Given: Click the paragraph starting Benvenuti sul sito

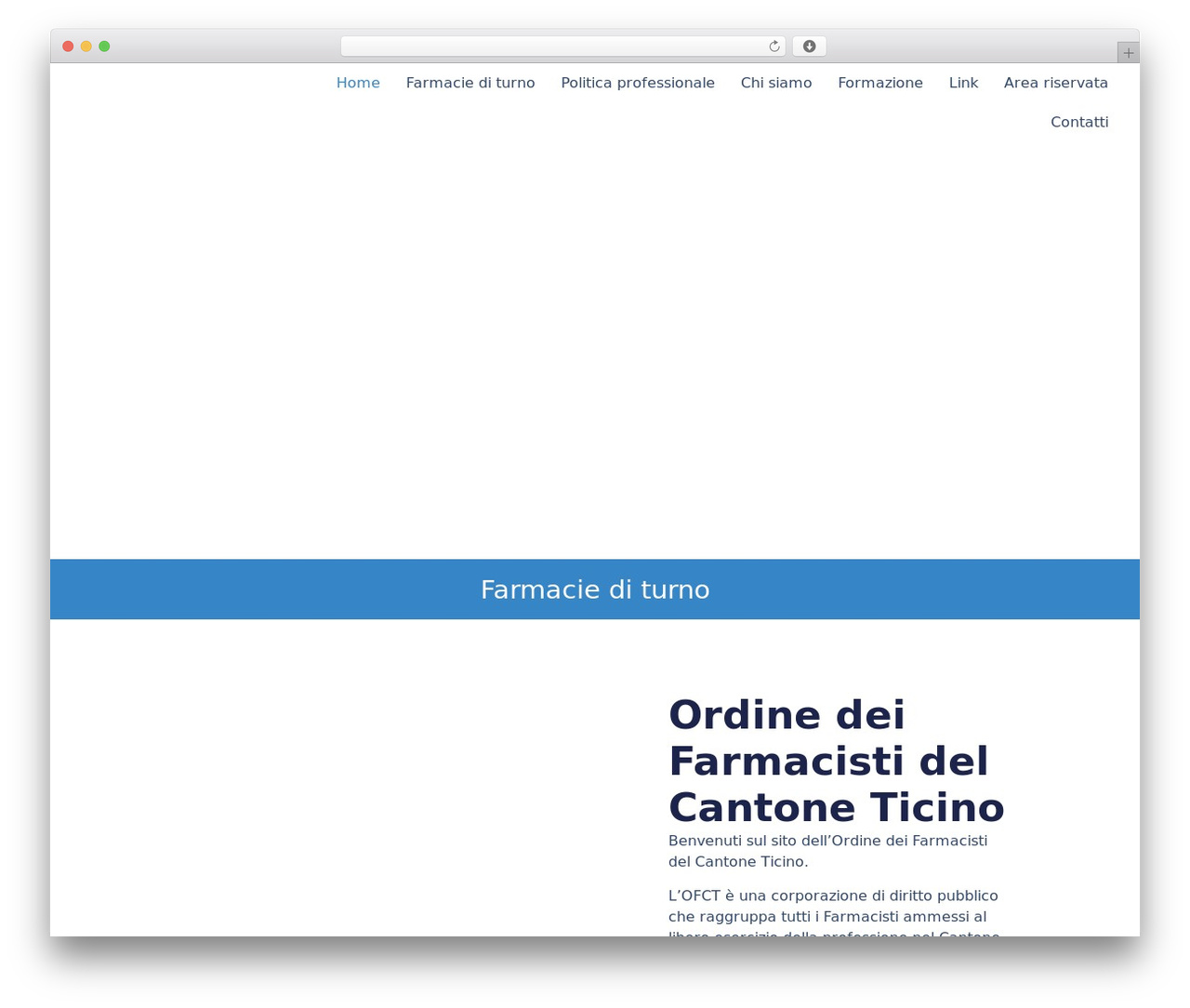Looking at the screenshot, I should coord(827,851).
